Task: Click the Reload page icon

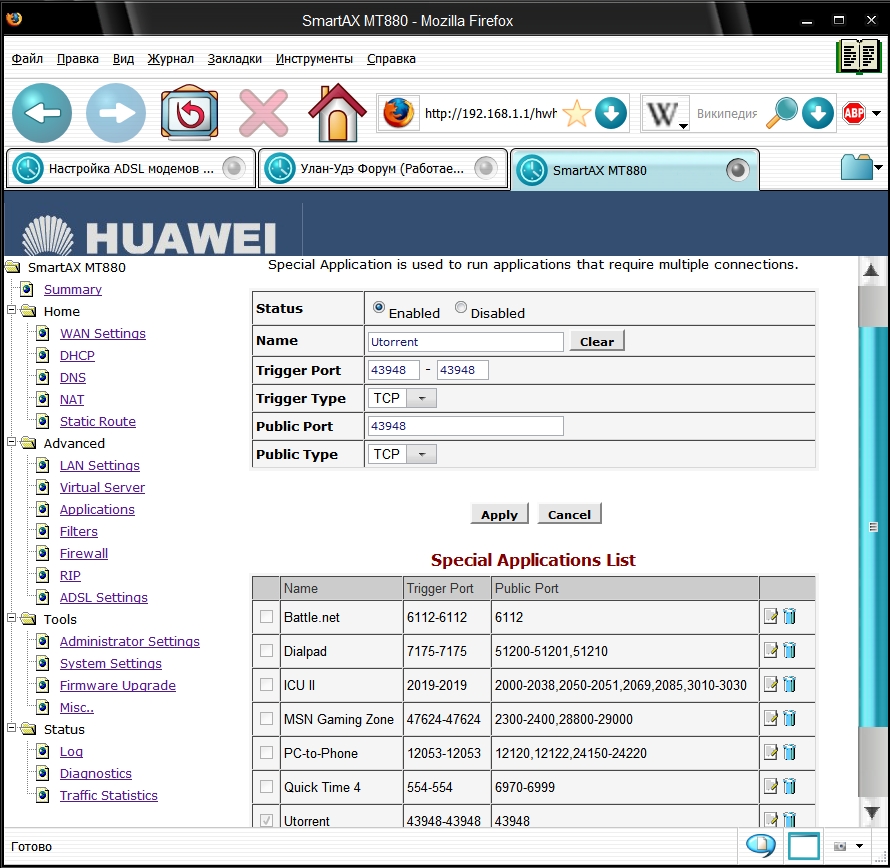Action: point(188,112)
